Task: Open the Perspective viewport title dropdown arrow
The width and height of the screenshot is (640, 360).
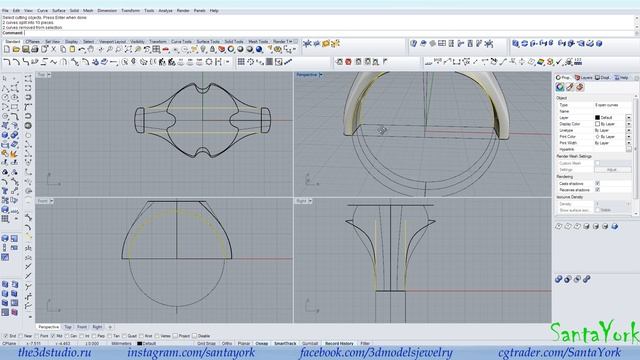Action: (321, 75)
